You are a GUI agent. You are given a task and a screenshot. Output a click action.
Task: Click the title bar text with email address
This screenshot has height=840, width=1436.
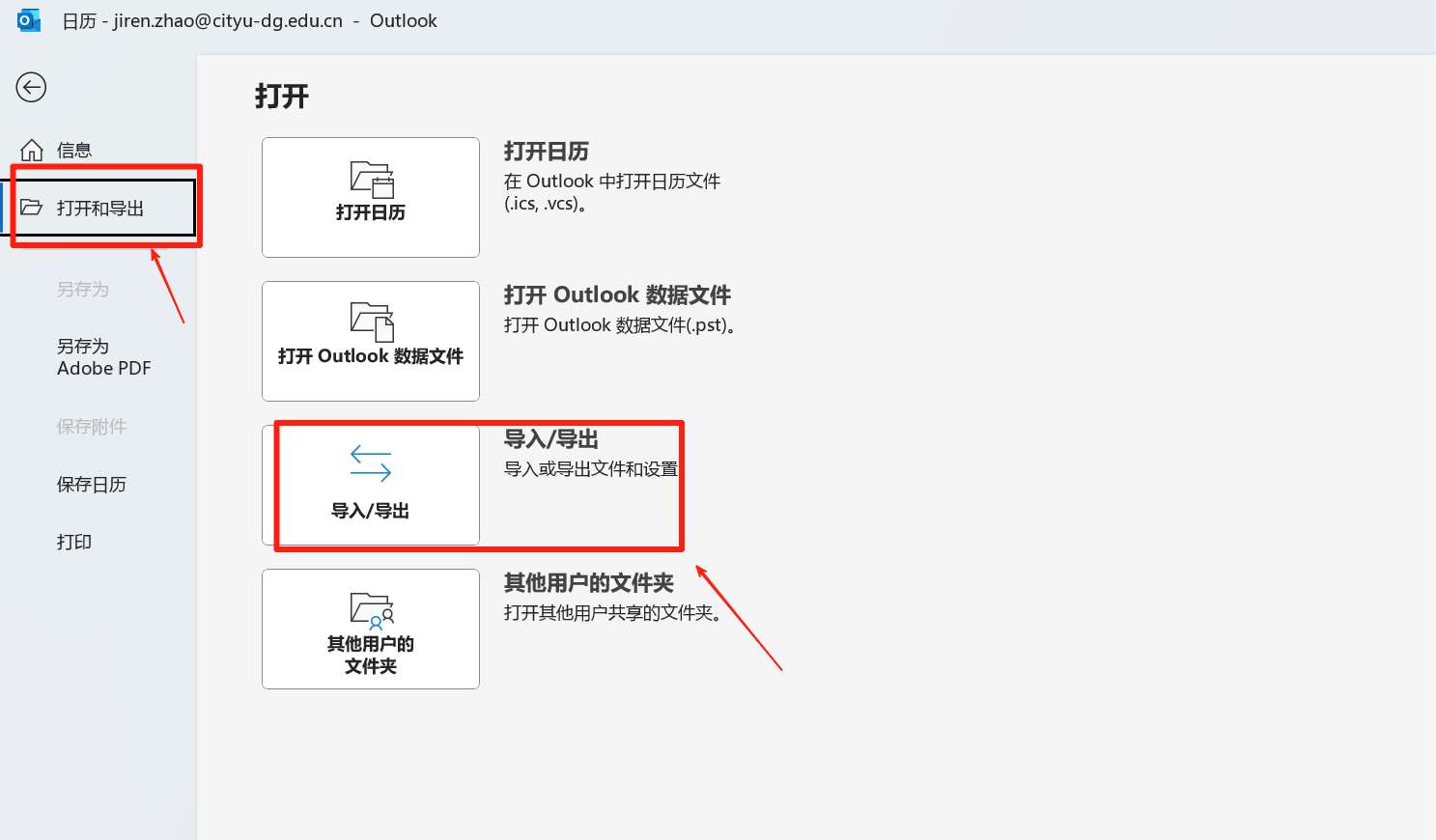coord(249,21)
